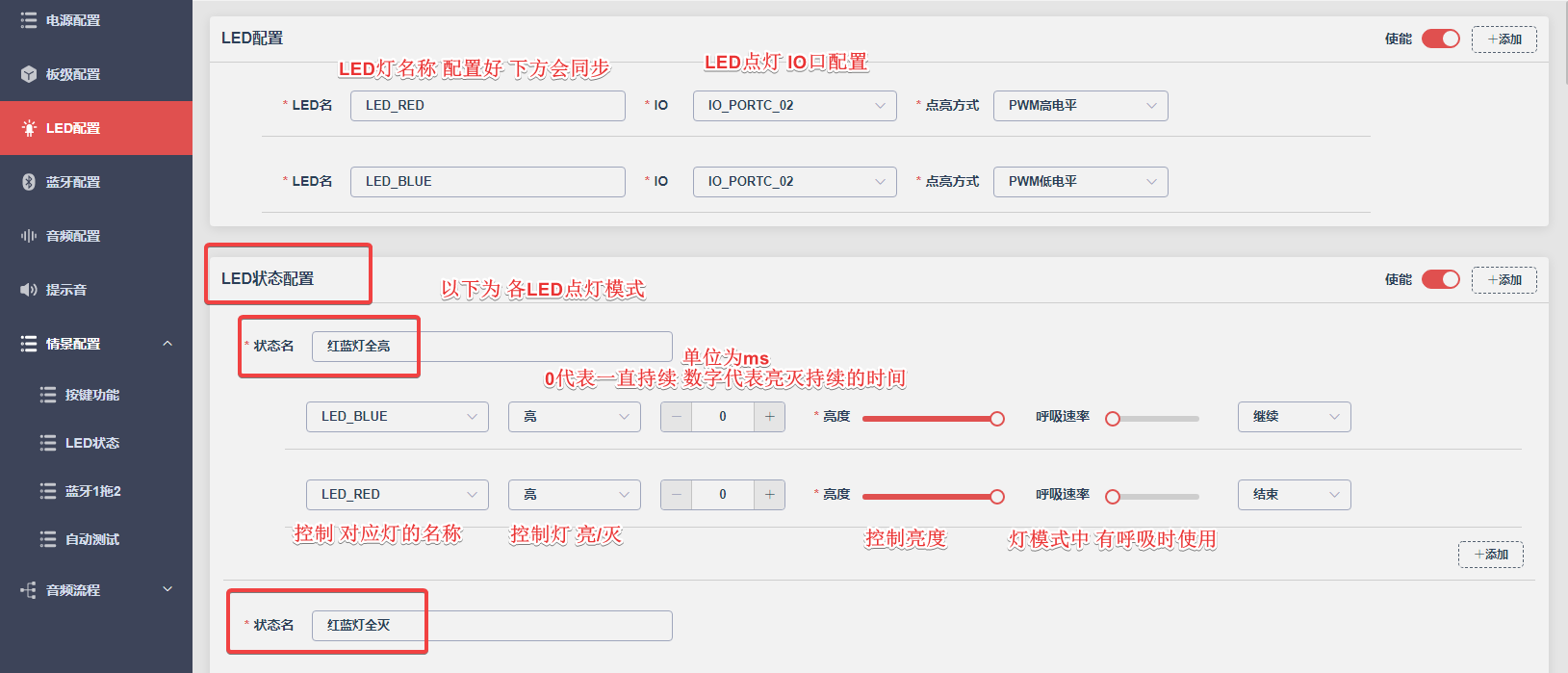Open the 结束 action dropdown
The height and width of the screenshot is (673, 1568).
1295,495
